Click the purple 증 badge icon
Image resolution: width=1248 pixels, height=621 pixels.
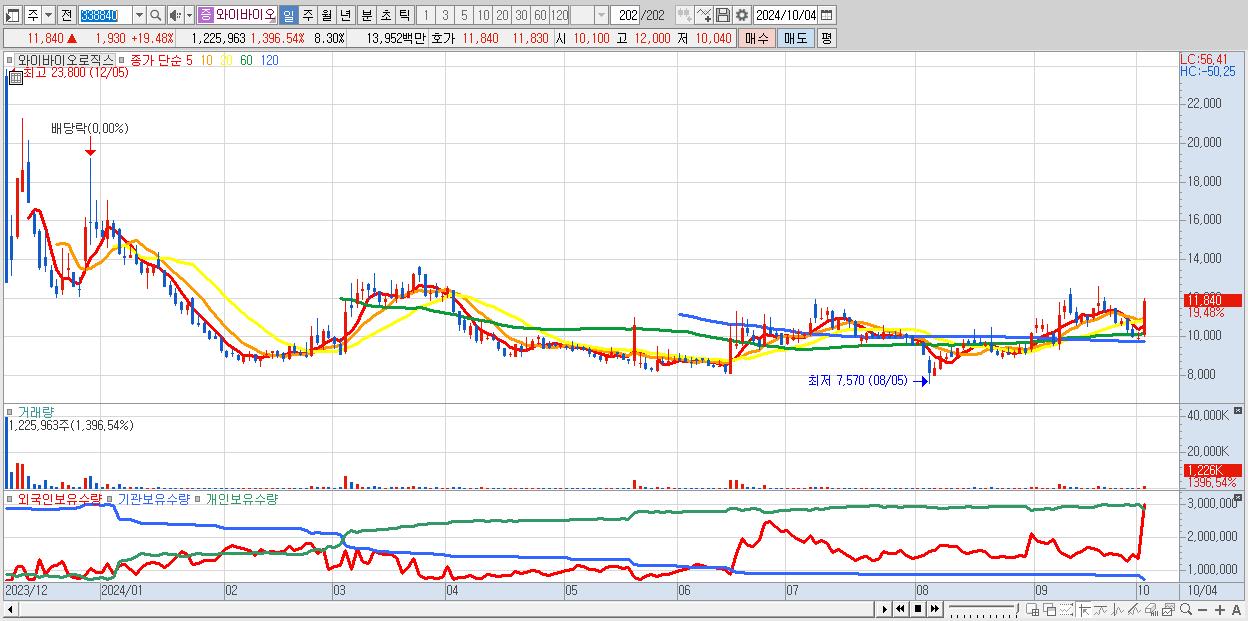tap(206, 15)
